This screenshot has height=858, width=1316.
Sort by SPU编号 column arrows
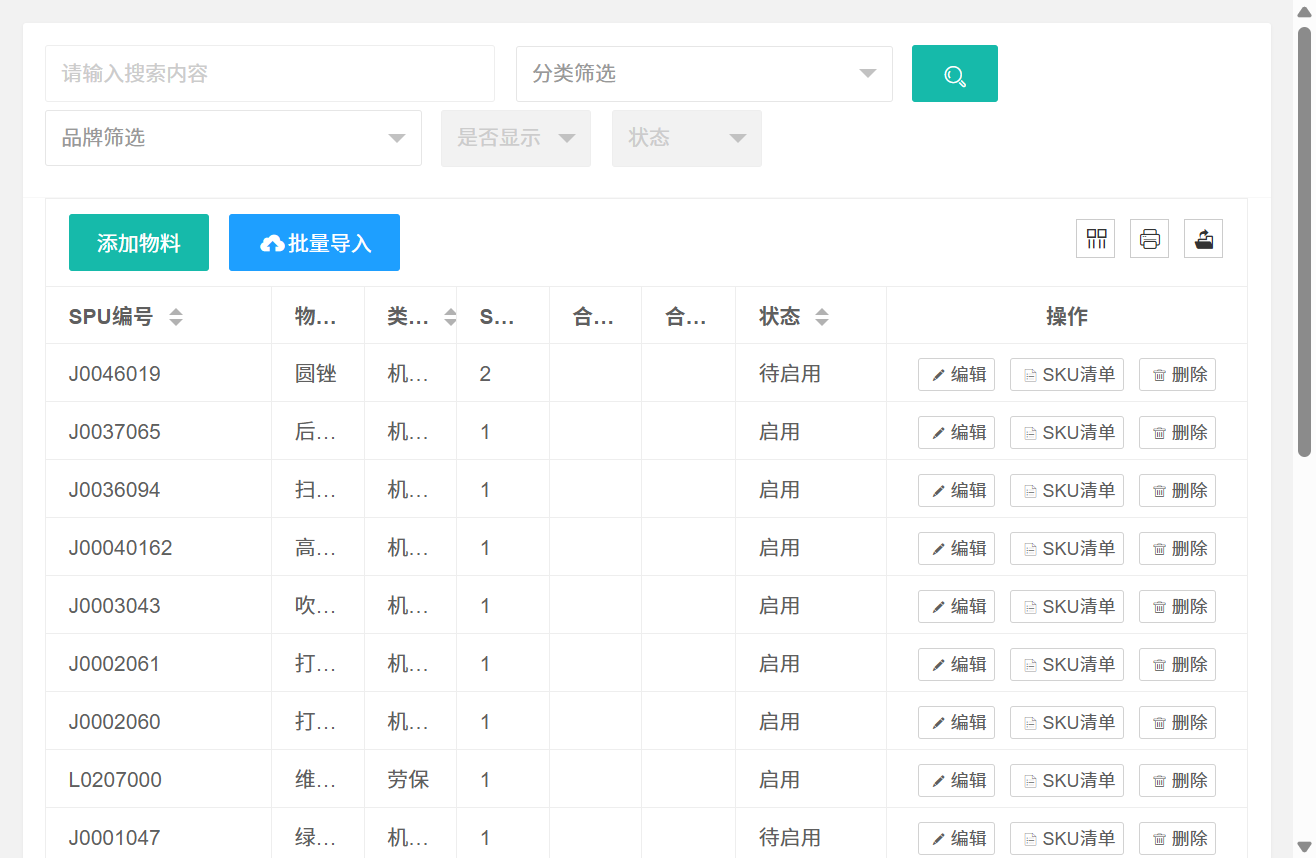coord(176,317)
